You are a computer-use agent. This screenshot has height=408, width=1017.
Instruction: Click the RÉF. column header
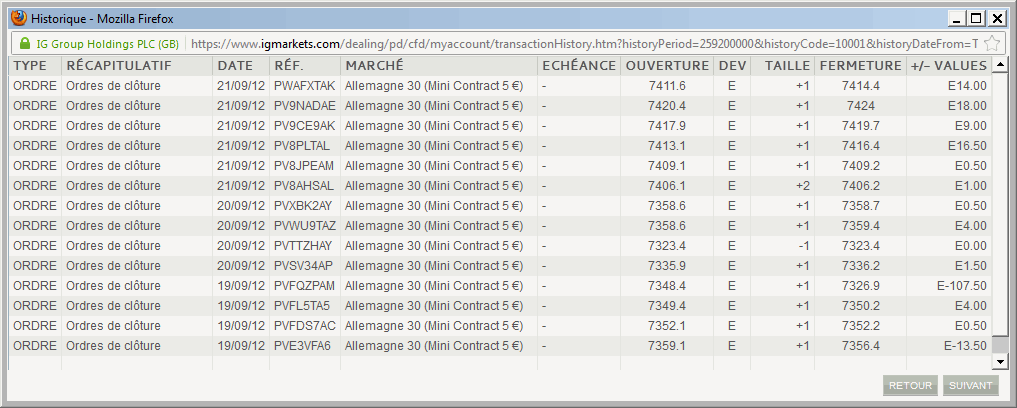(x=289, y=66)
